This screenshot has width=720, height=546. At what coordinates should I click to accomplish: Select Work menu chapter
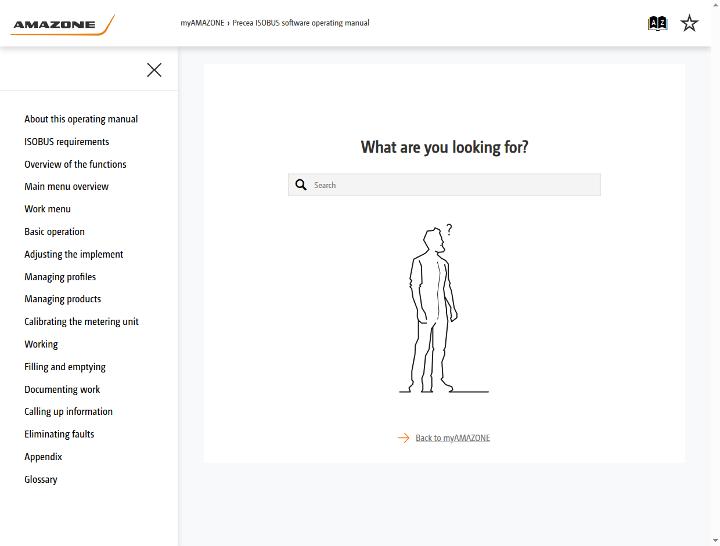pos(47,209)
